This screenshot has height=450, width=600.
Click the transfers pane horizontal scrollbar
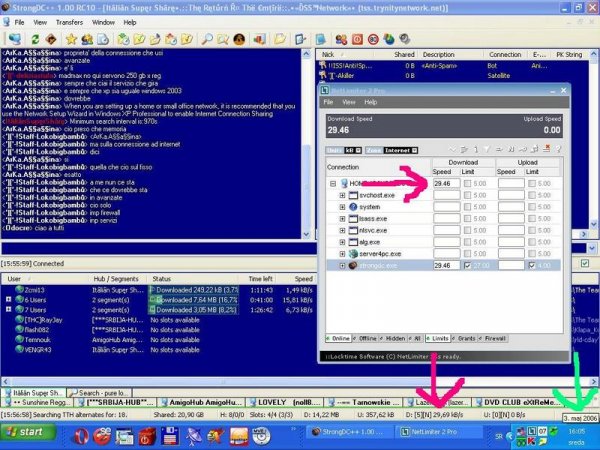(x=300, y=382)
